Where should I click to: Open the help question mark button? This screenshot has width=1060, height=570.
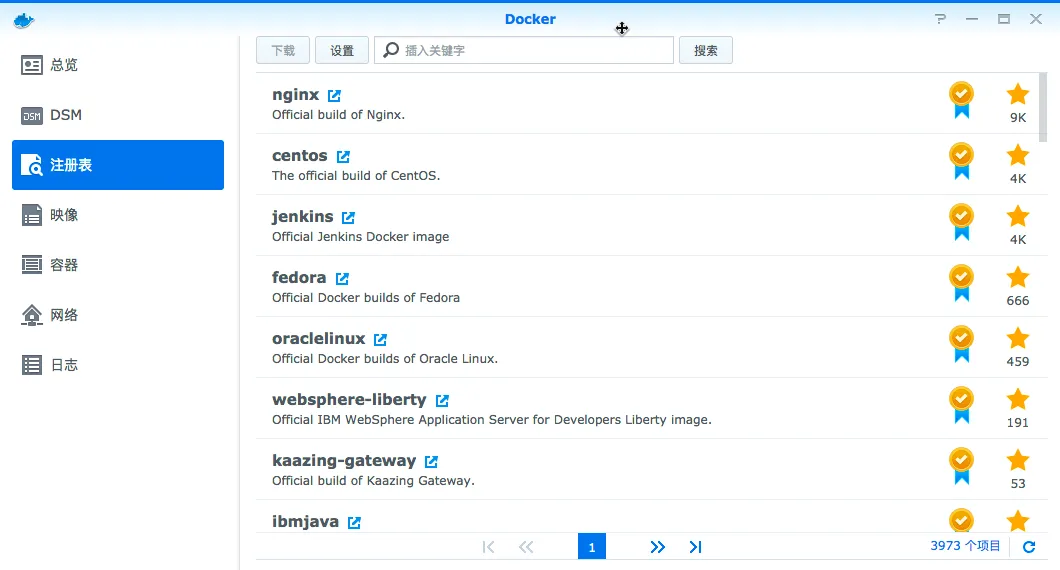(x=940, y=19)
